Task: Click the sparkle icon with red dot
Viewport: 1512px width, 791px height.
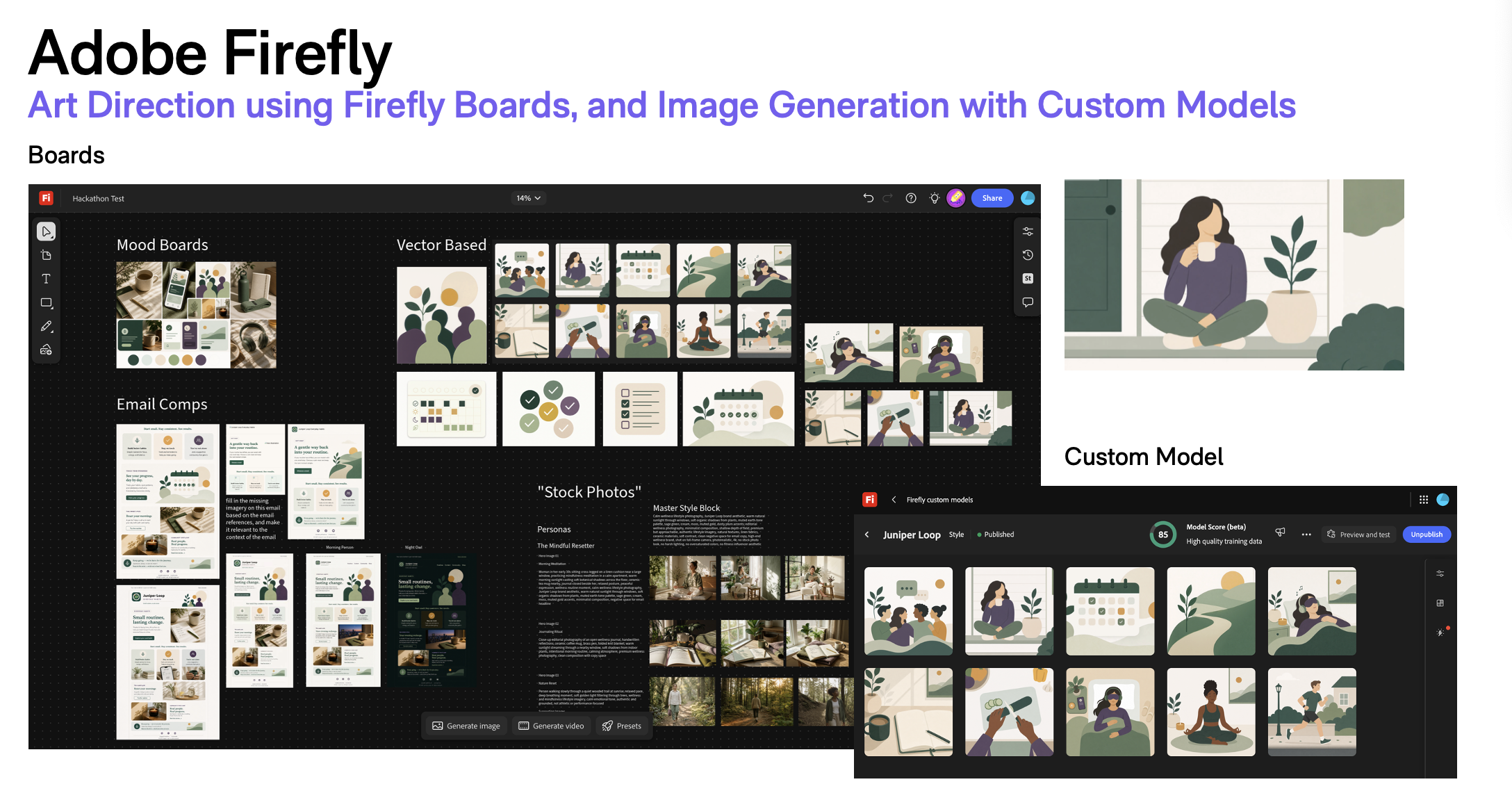Action: pyautogui.click(x=1441, y=632)
